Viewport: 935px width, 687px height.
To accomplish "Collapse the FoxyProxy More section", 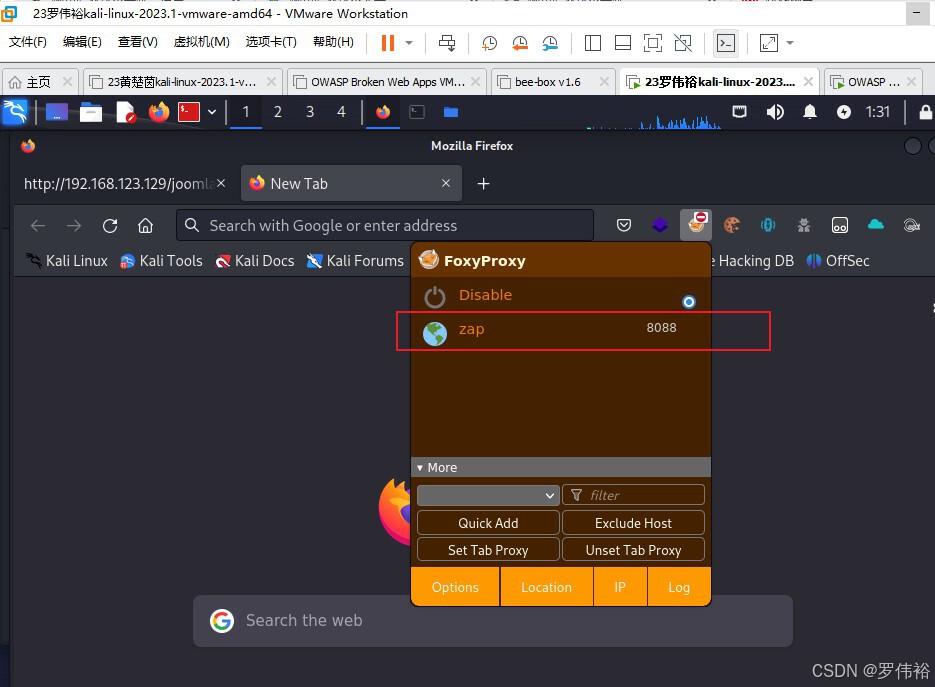I will (x=561, y=468).
